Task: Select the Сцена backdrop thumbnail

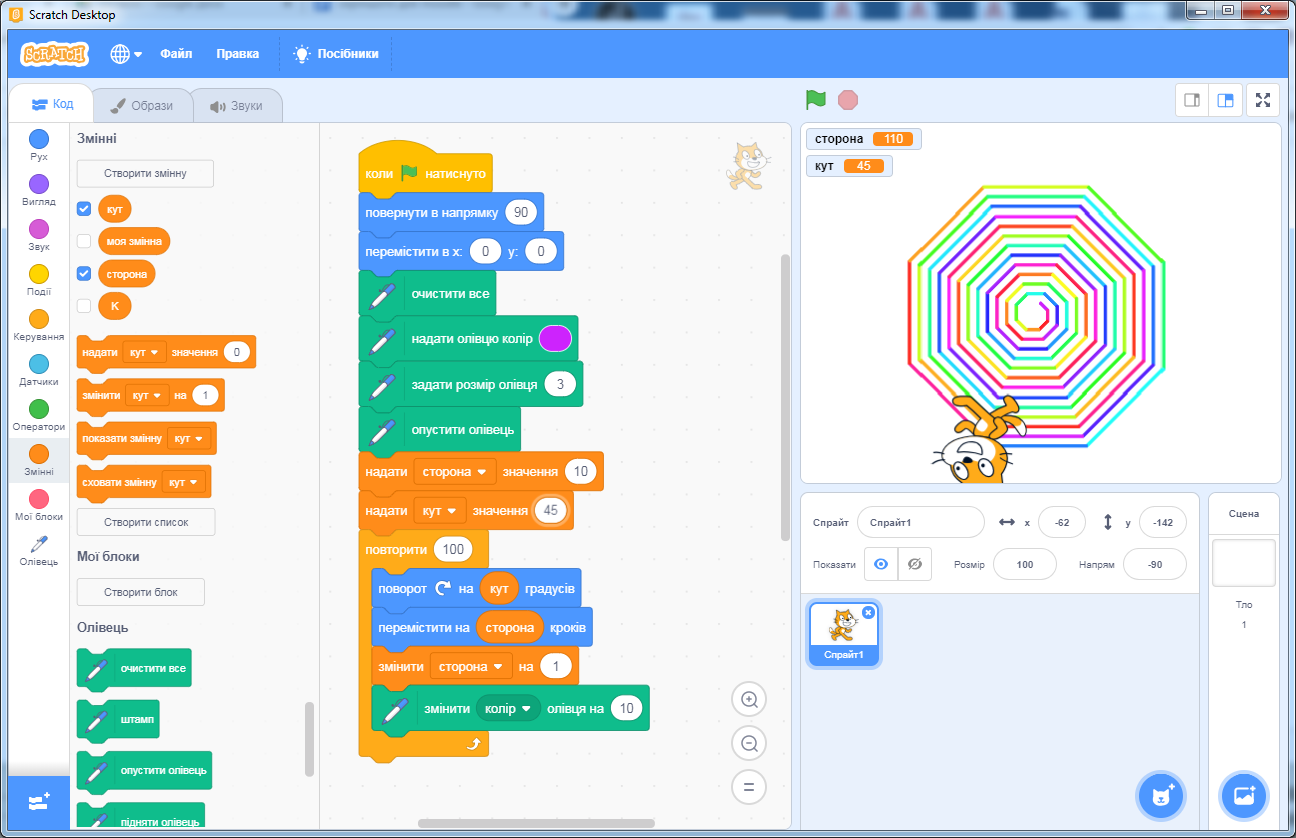Action: click(1244, 563)
